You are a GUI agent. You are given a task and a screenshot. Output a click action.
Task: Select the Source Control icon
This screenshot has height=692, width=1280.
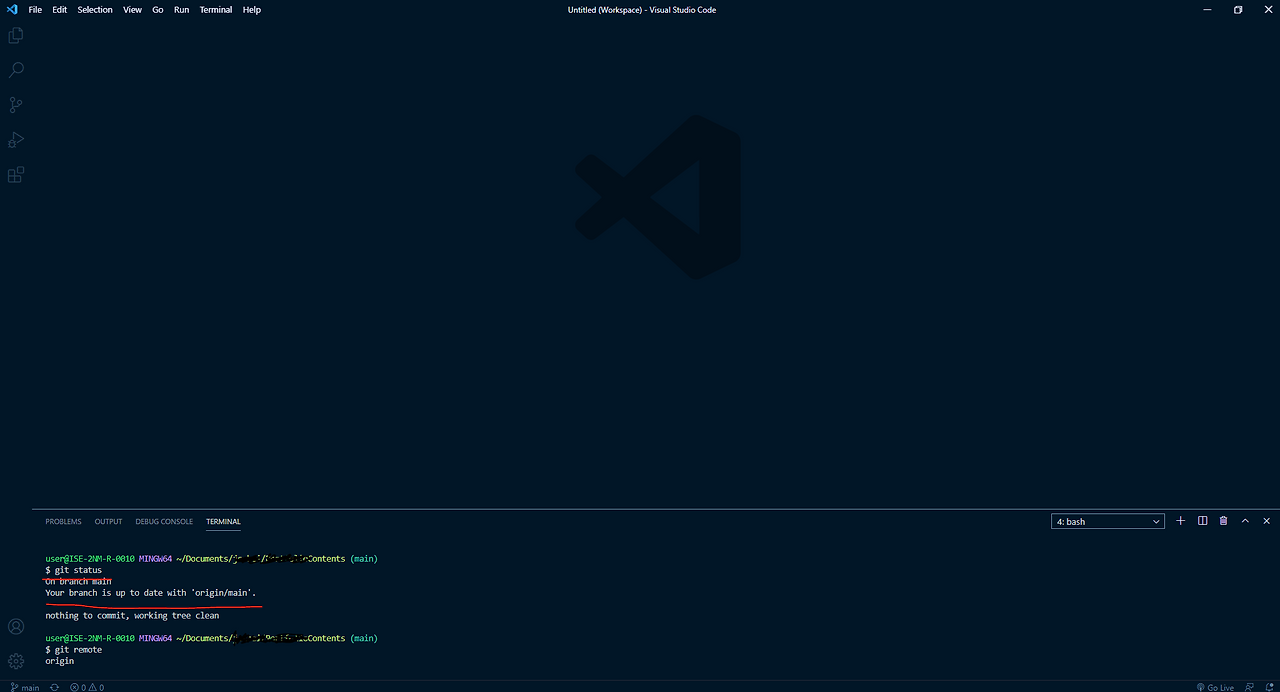[x=15, y=104]
